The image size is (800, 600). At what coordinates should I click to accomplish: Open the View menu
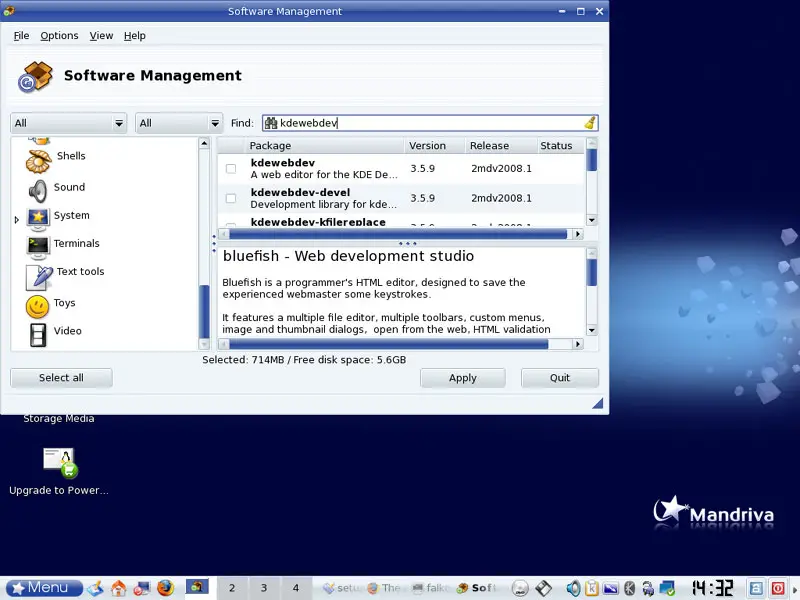[101, 36]
